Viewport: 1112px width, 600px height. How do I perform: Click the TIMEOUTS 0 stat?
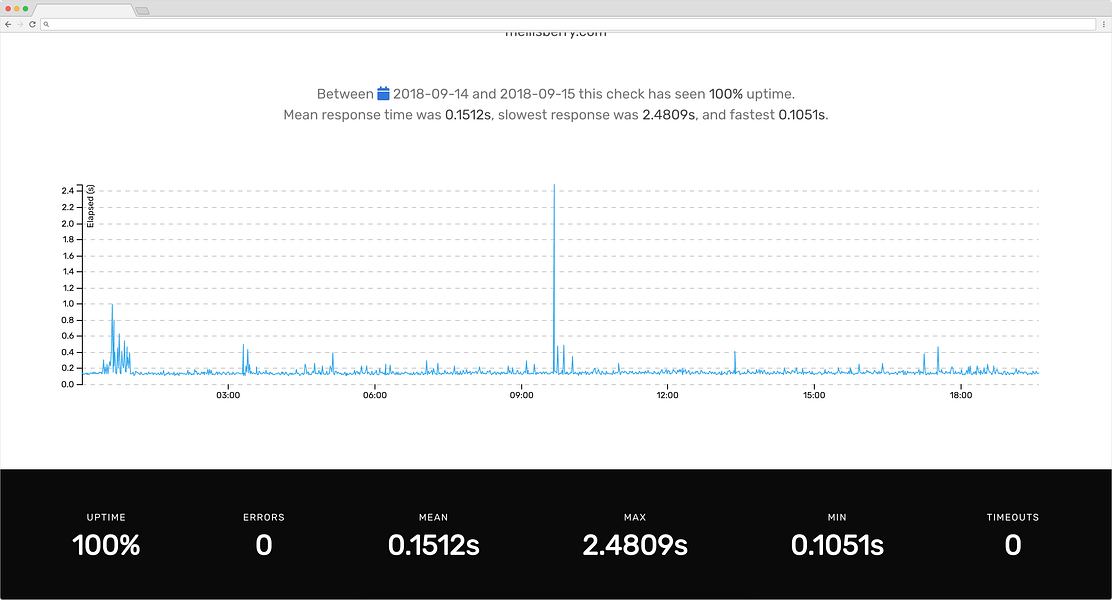(x=1013, y=537)
